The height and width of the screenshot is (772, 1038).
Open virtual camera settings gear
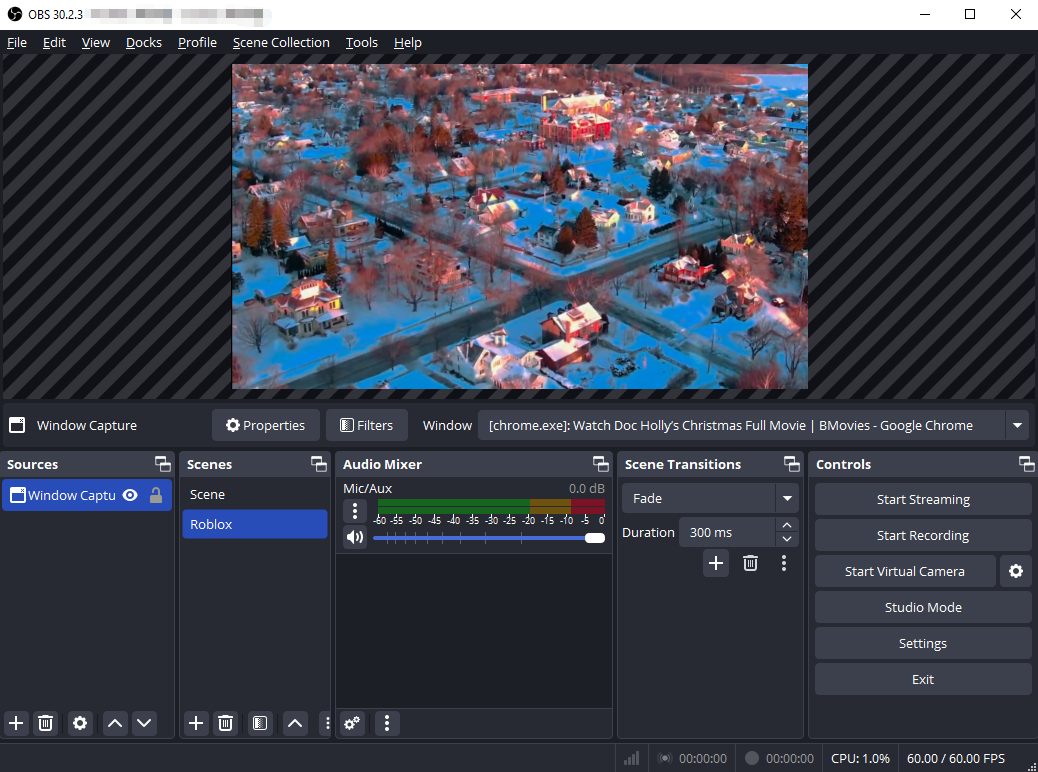click(1016, 571)
